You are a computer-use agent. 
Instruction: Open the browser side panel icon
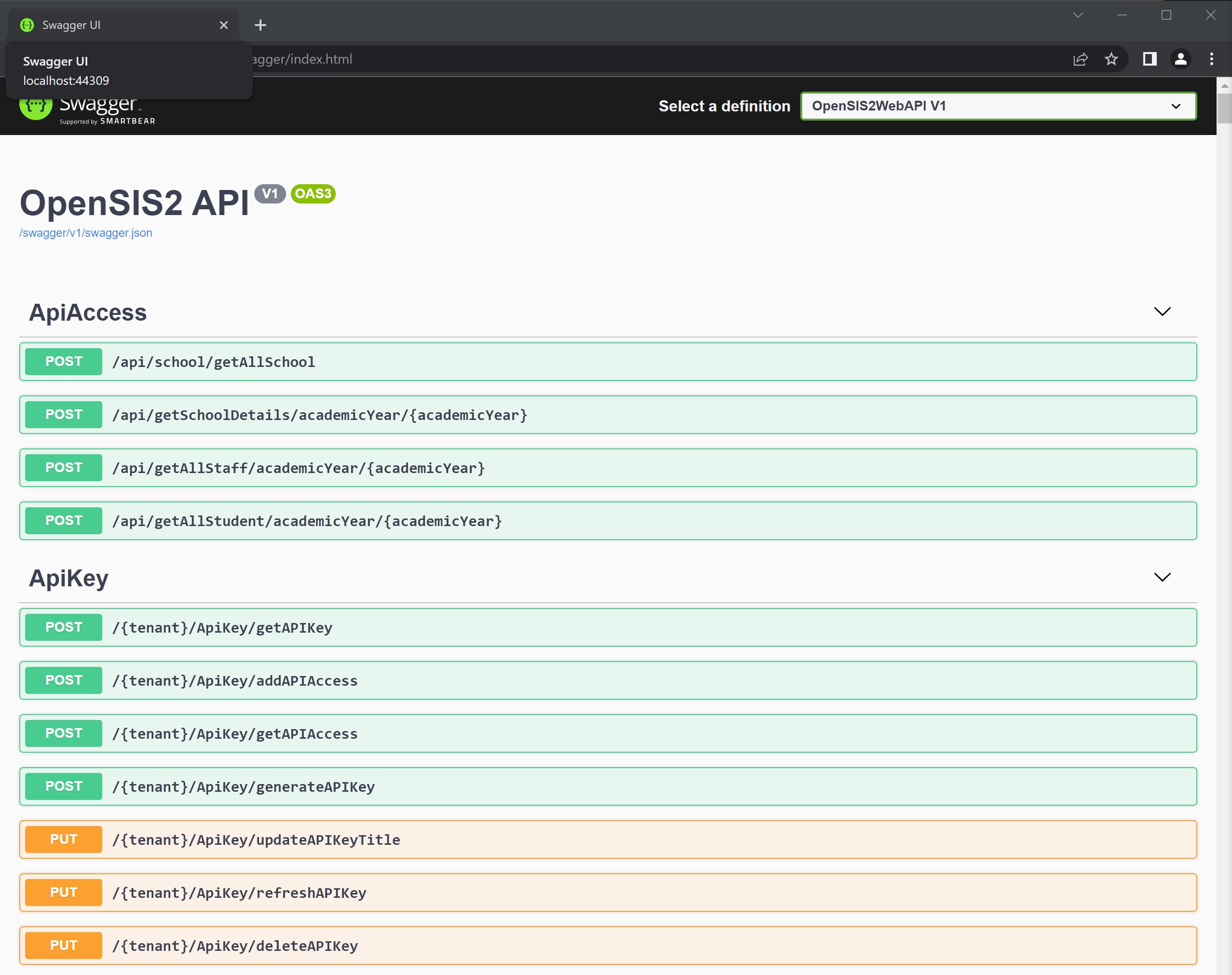[1149, 59]
